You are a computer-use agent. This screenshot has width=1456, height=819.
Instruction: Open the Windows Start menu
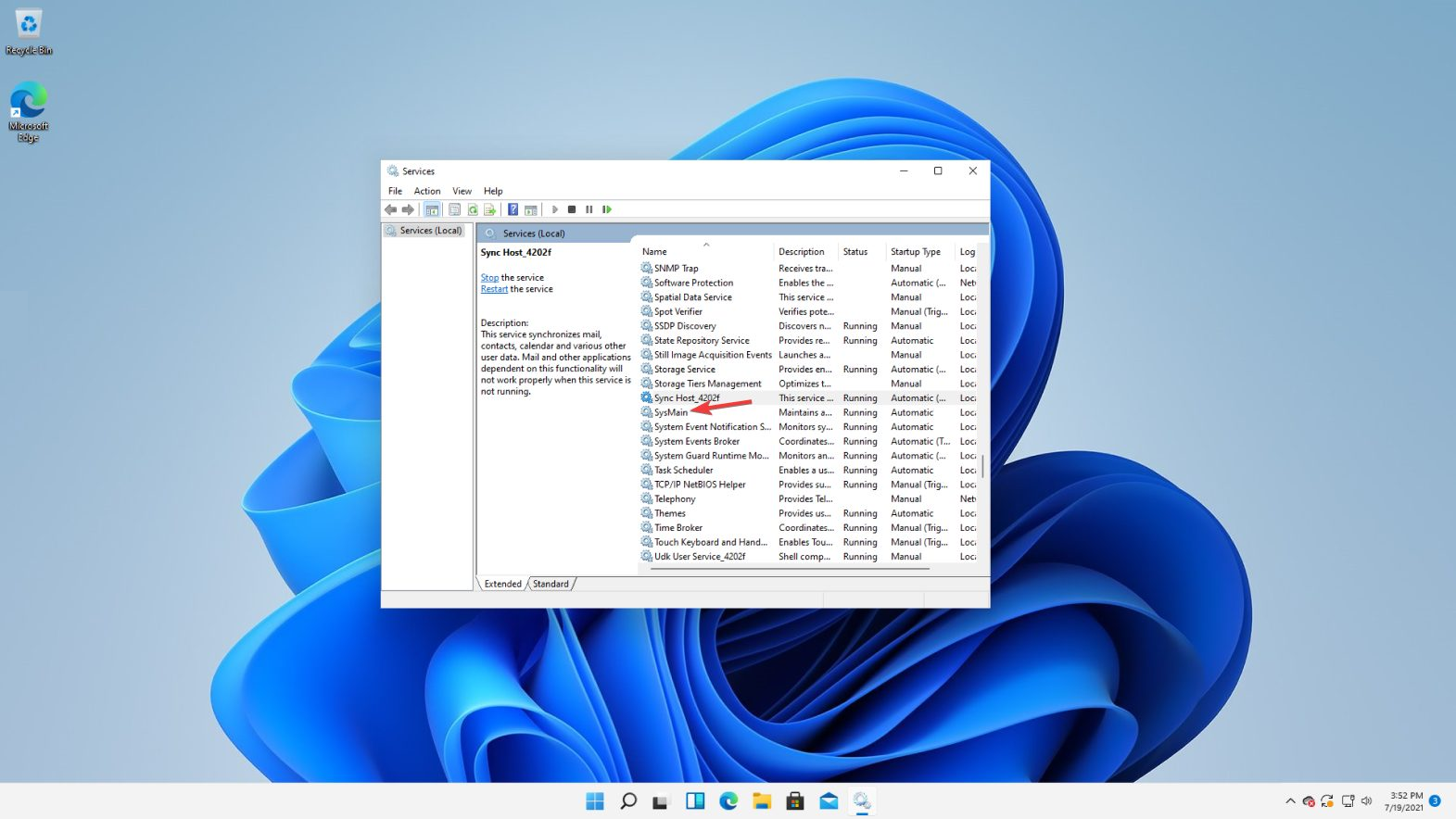pyautogui.click(x=595, y=801)
